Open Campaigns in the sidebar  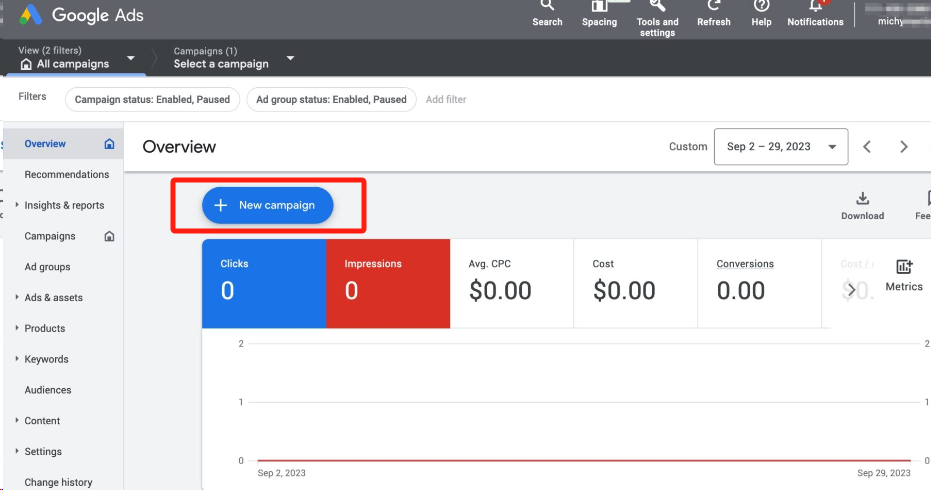50,236
